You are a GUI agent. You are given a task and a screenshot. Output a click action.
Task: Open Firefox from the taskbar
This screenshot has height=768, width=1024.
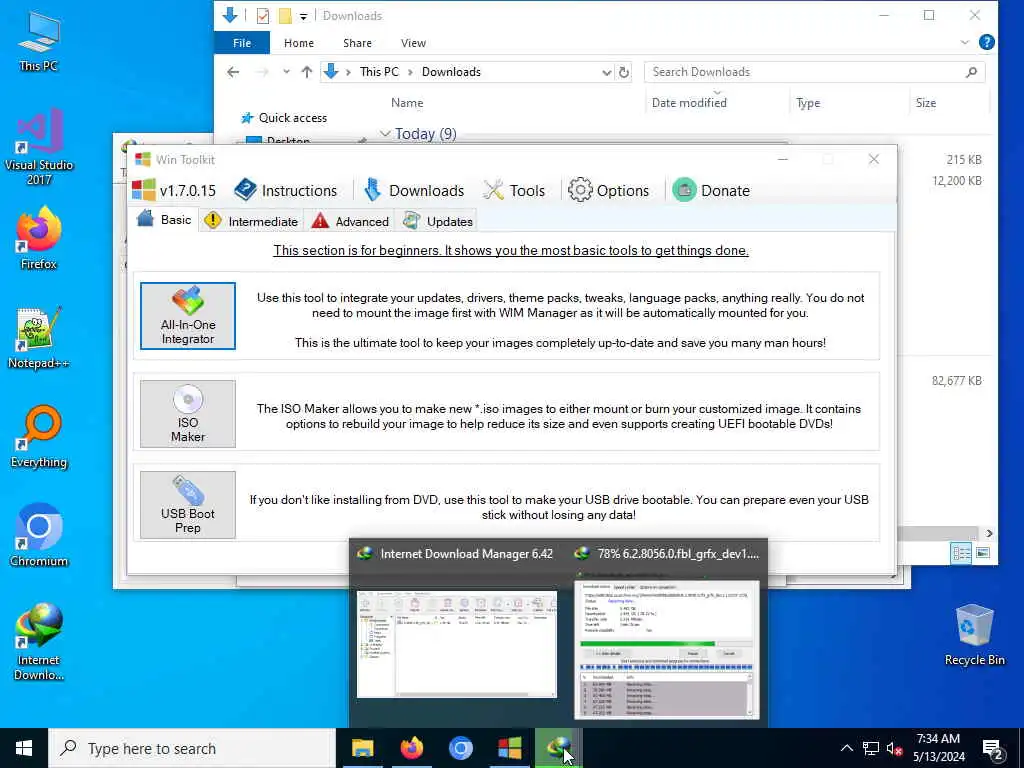[x=411, y=748]
